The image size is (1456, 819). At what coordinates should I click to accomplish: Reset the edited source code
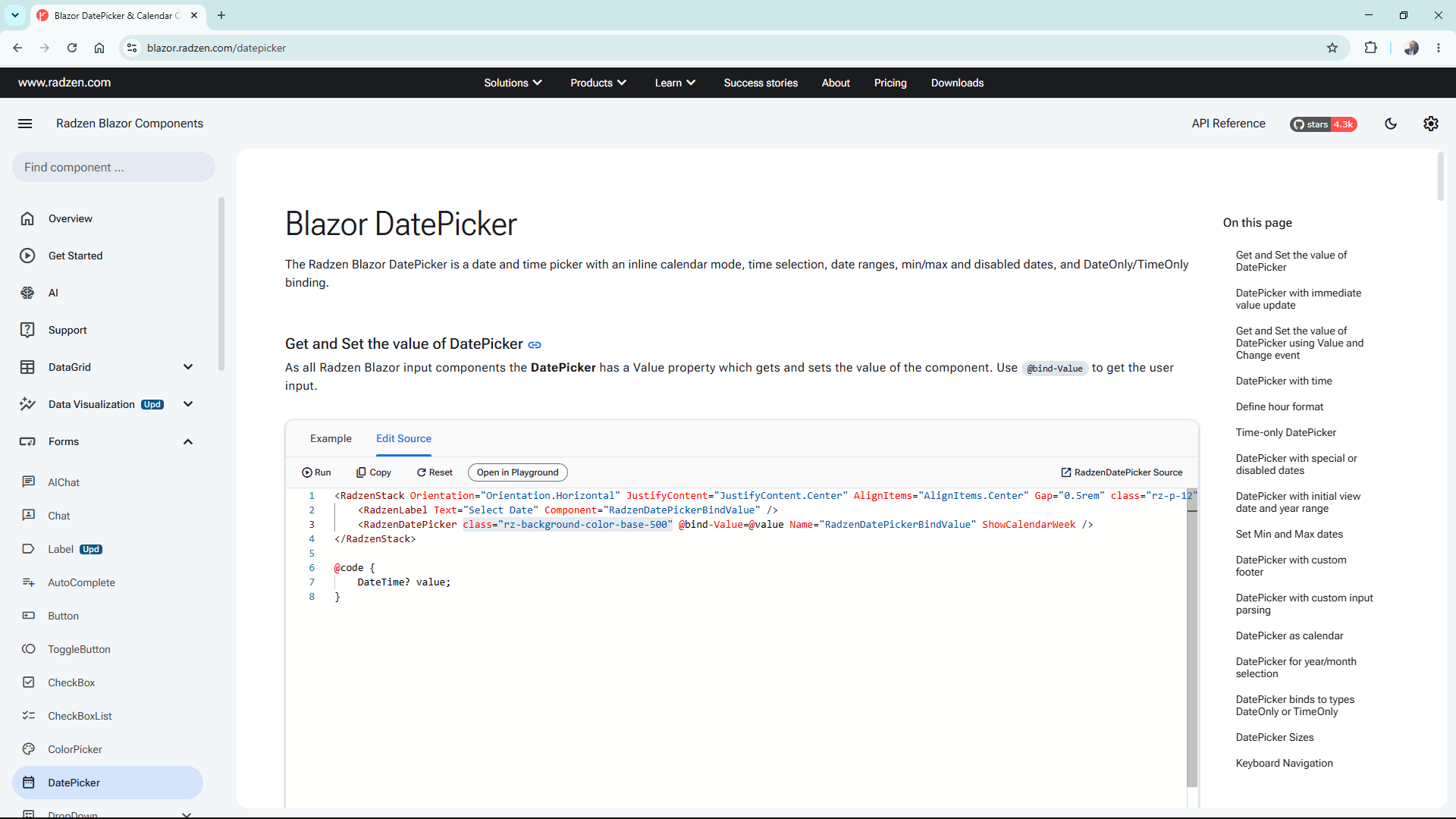[435, 472]
